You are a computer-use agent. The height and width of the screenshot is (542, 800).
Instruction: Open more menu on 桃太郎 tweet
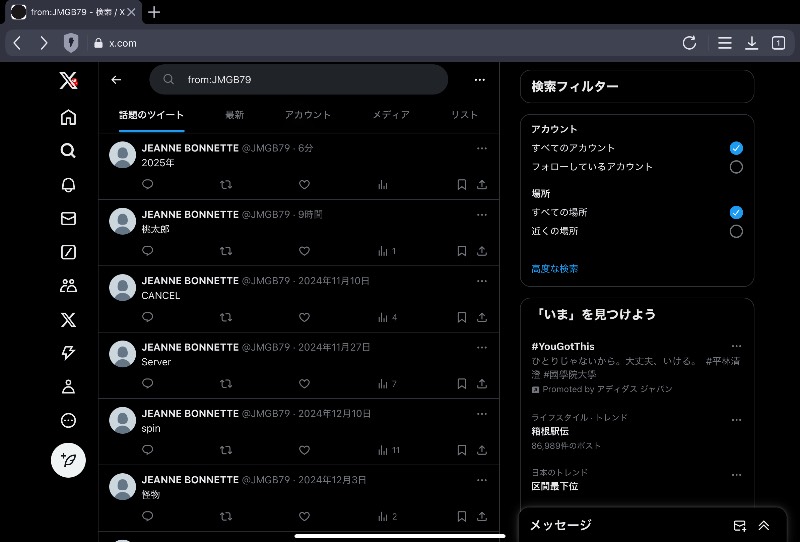[x=482, y=215]
